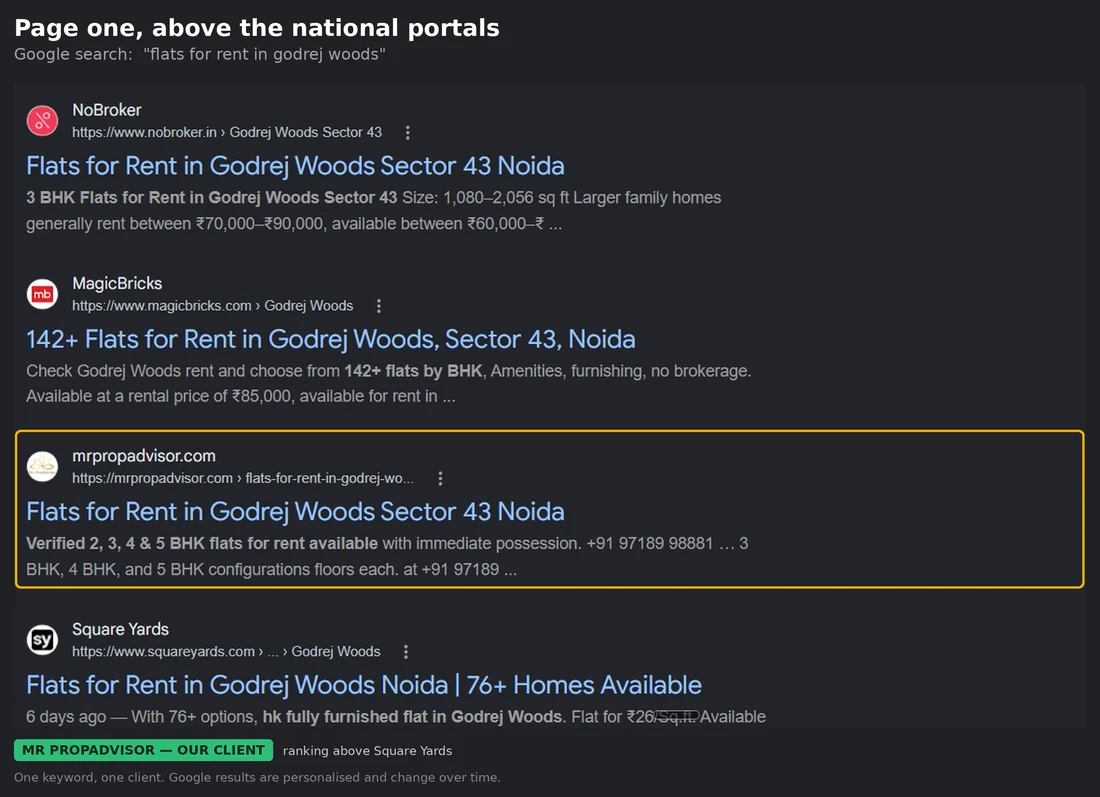Click the MagicBricks favicon
1100x797 pixels.
click(x=42, y=294)
